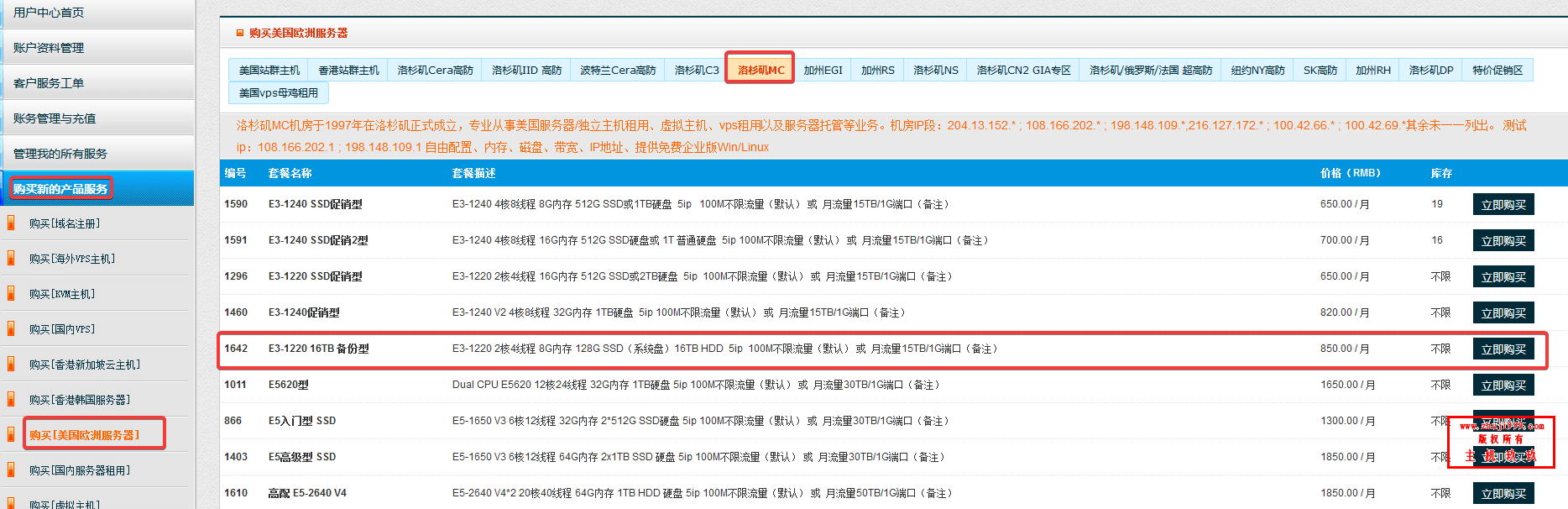Open the 洛杉矶IID 高防 tab

click(526, 71)
